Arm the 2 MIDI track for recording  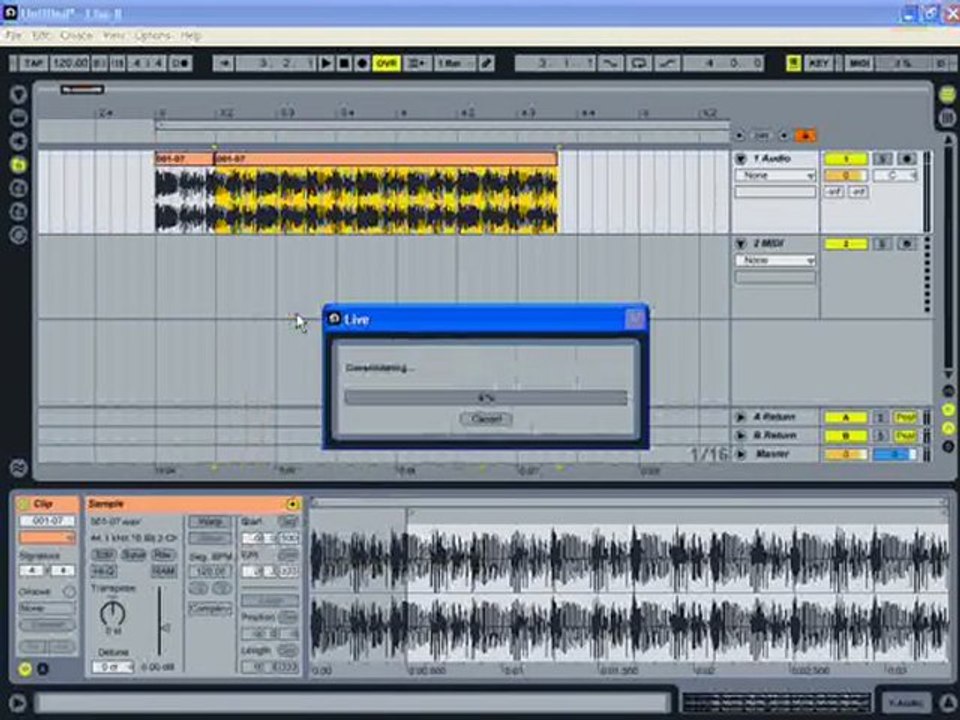906,244
